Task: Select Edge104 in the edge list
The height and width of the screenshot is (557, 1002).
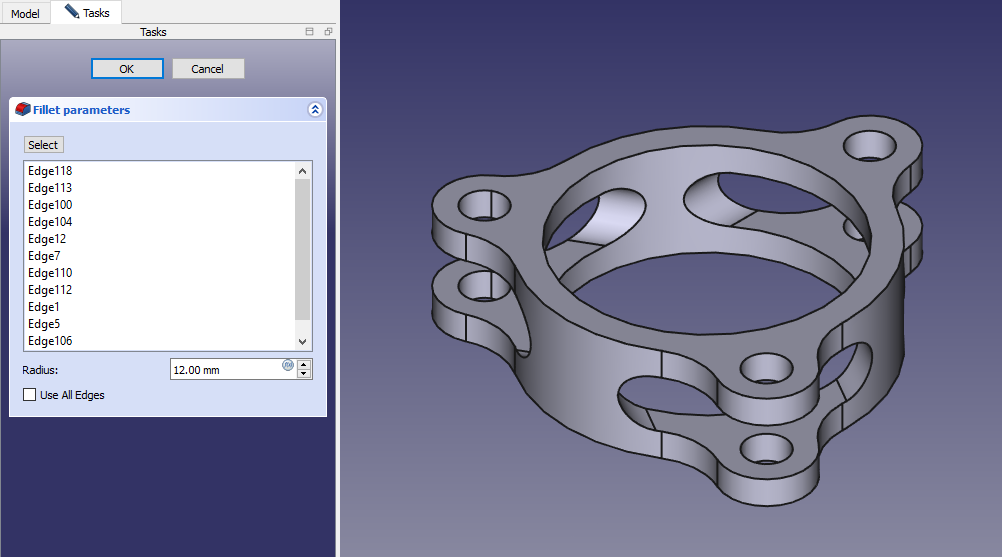Action: coord(50,222)
